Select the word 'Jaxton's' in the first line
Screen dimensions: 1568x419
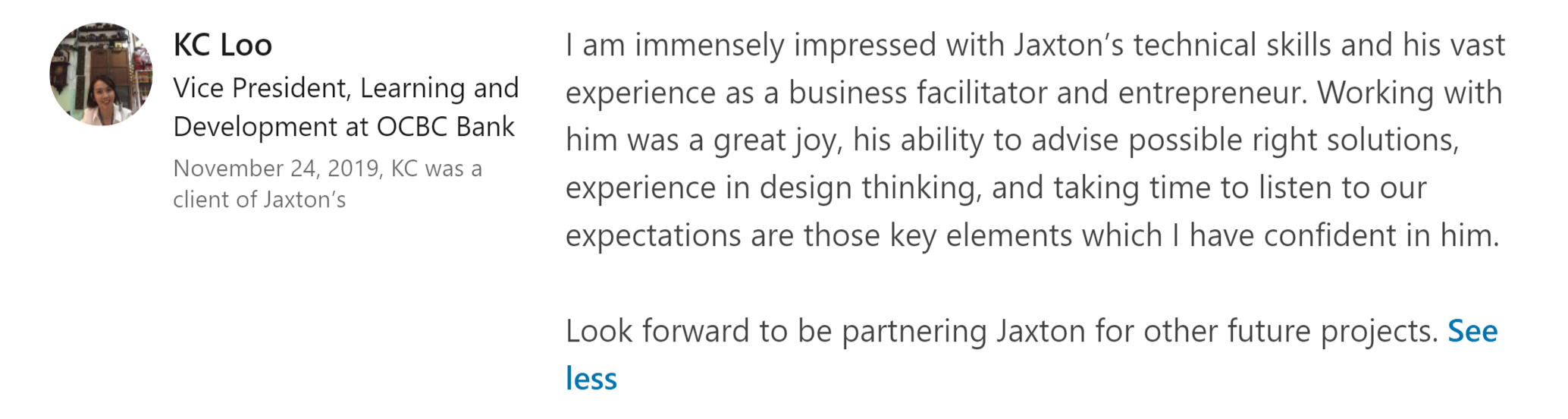(1068, 46)
